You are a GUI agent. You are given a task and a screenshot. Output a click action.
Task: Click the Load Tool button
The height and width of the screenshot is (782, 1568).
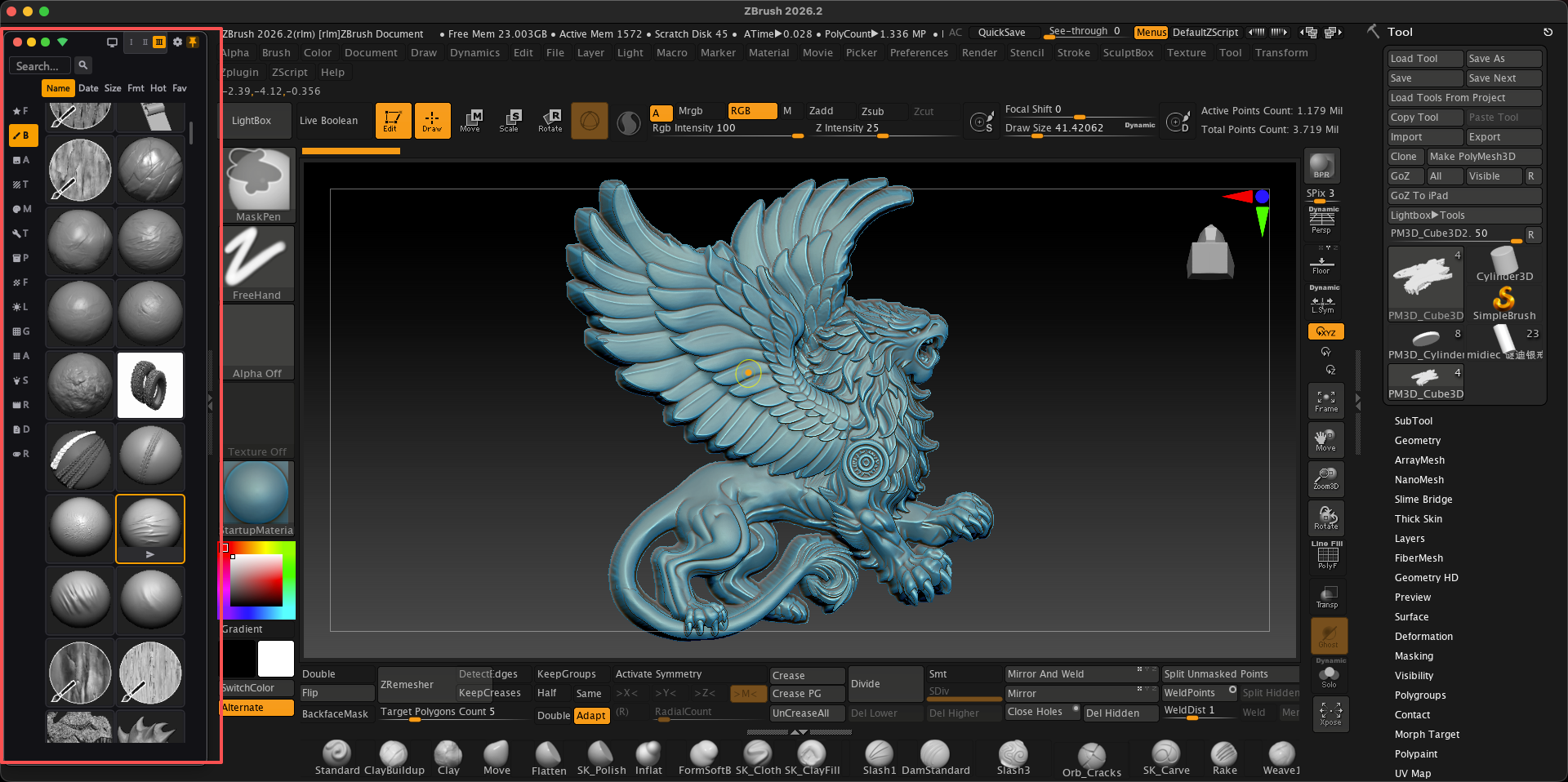point(1425,59)
